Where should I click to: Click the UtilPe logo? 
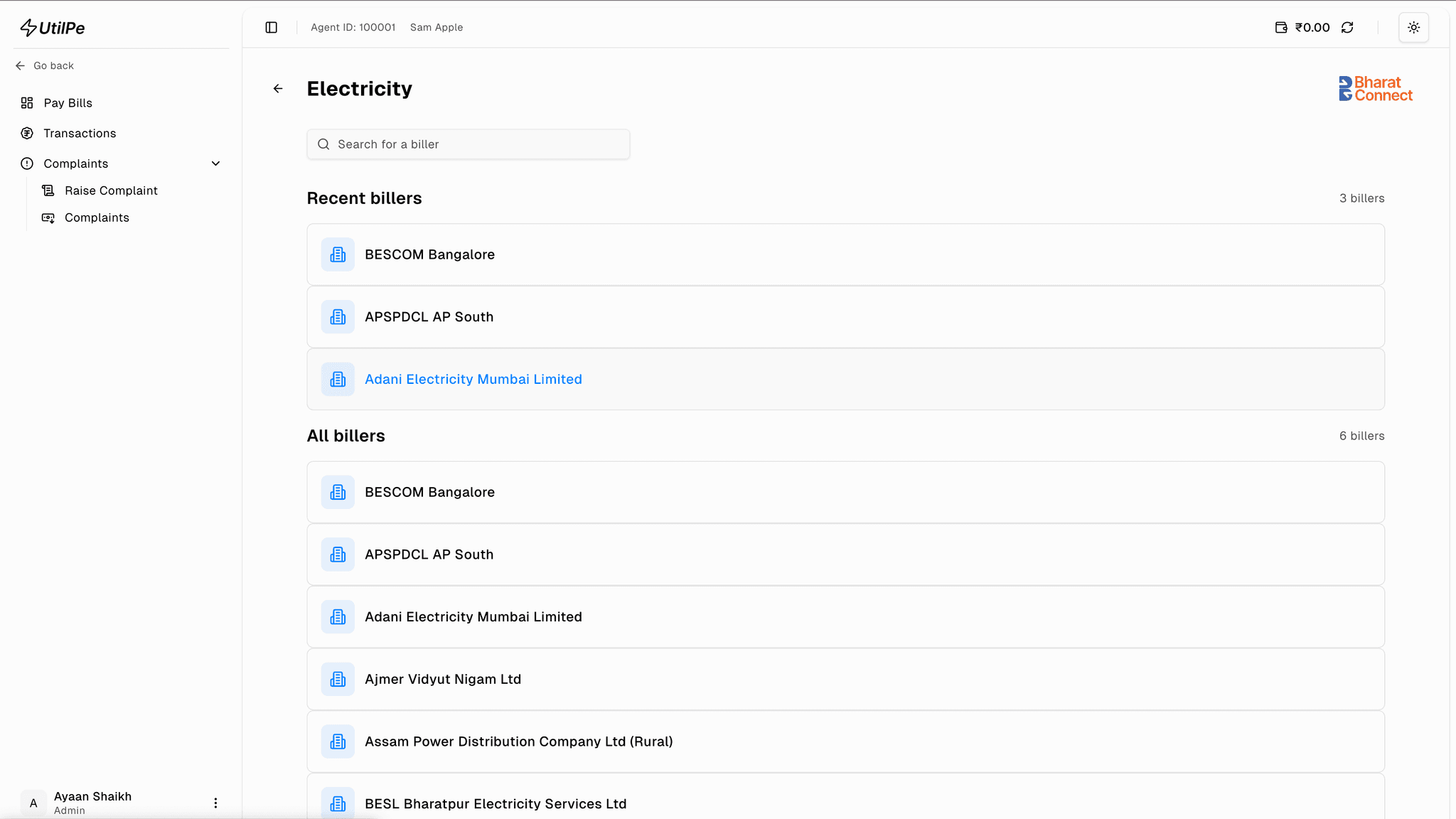(53, 28)
